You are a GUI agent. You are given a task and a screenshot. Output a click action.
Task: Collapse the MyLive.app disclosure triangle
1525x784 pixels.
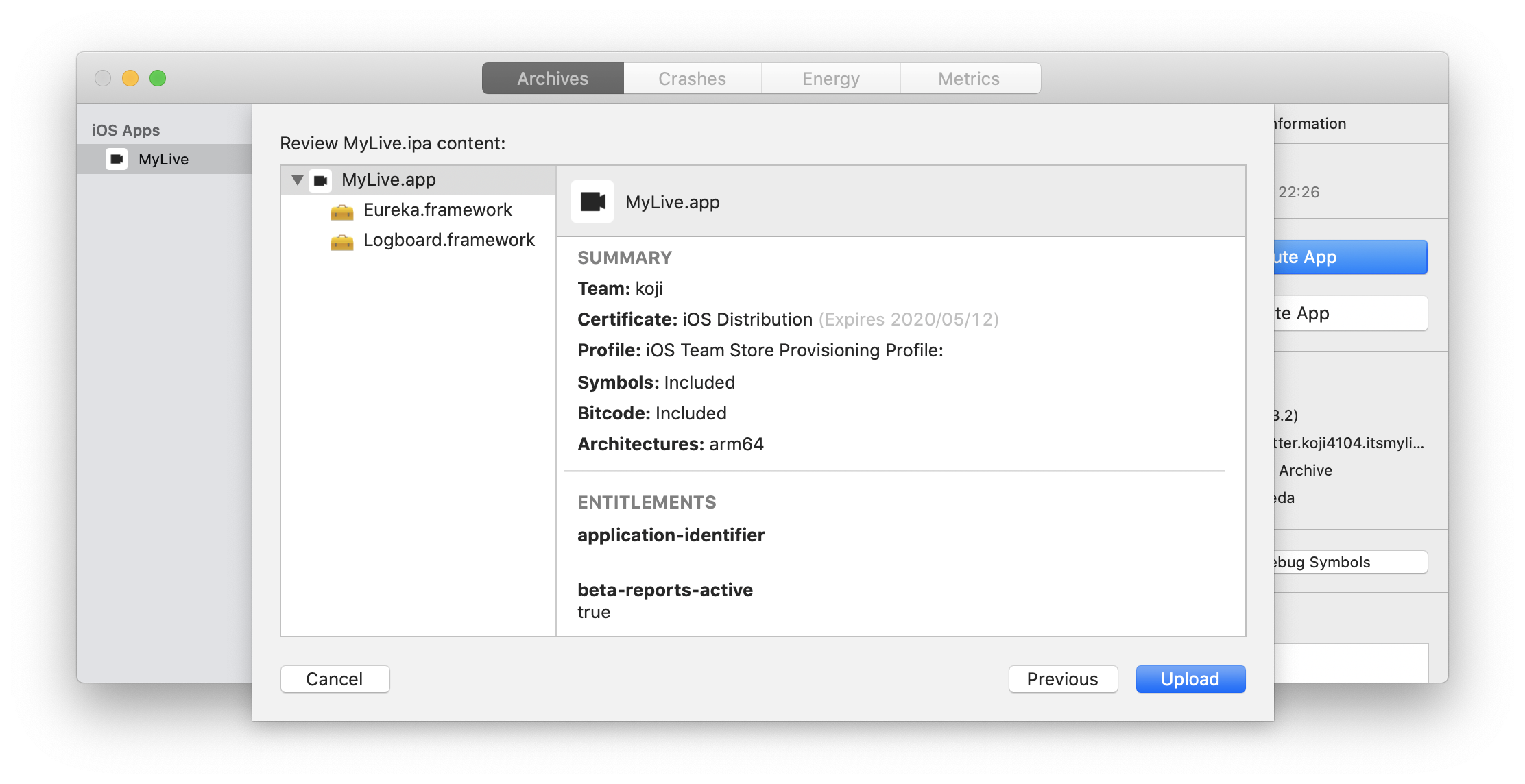[298, 180]
